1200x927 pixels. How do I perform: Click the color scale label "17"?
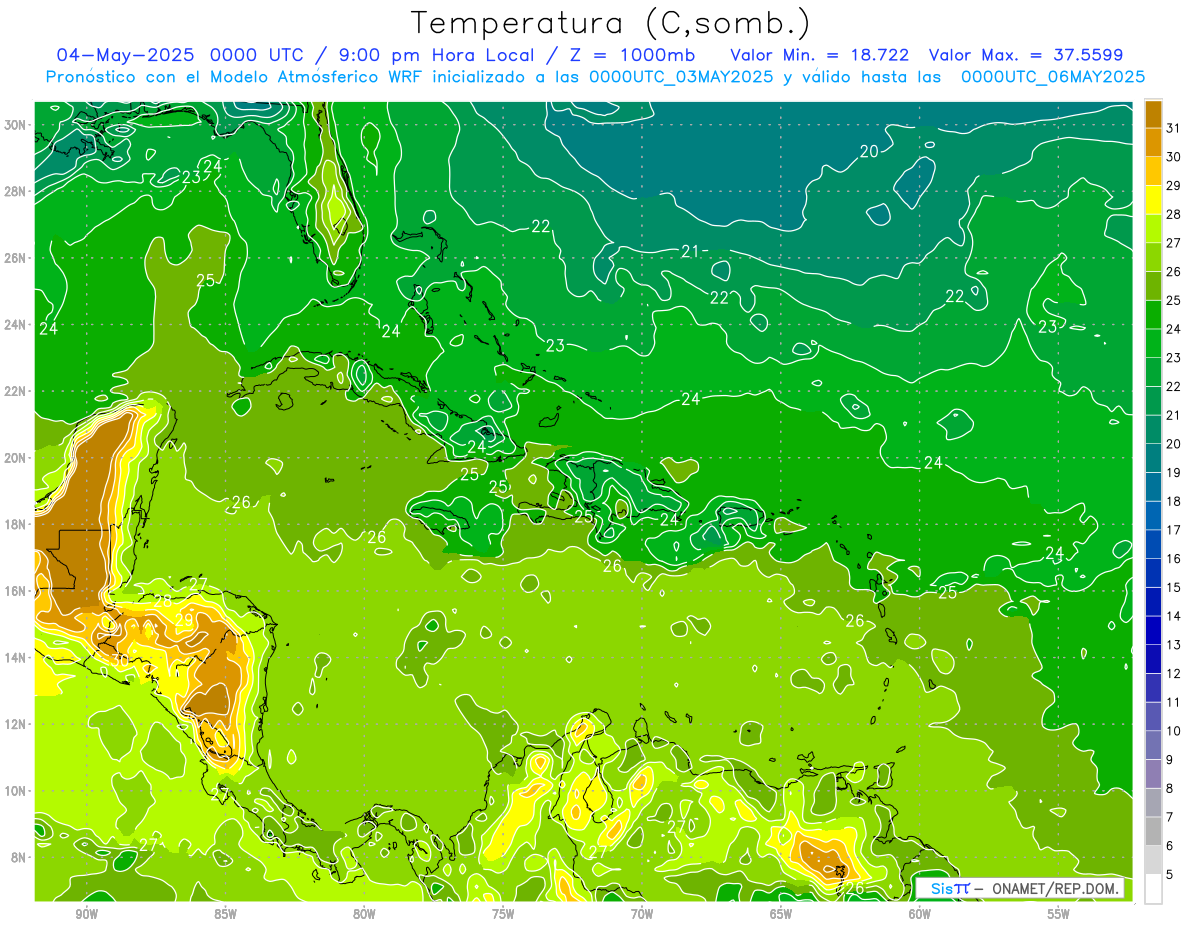[x=1174, y=530]
